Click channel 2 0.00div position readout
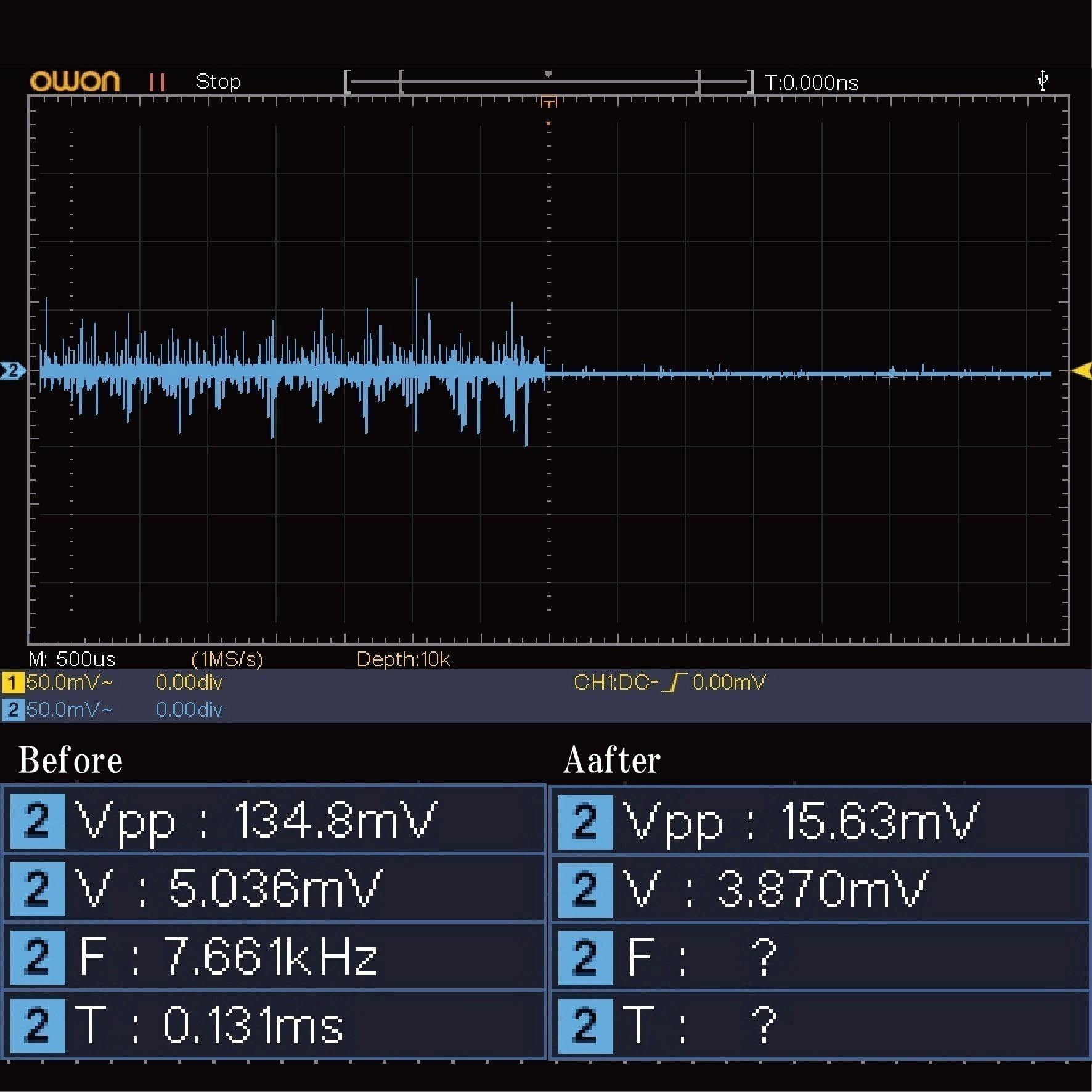Image resolution: width=1092 pixels, height=1092 pixels. 189,710
